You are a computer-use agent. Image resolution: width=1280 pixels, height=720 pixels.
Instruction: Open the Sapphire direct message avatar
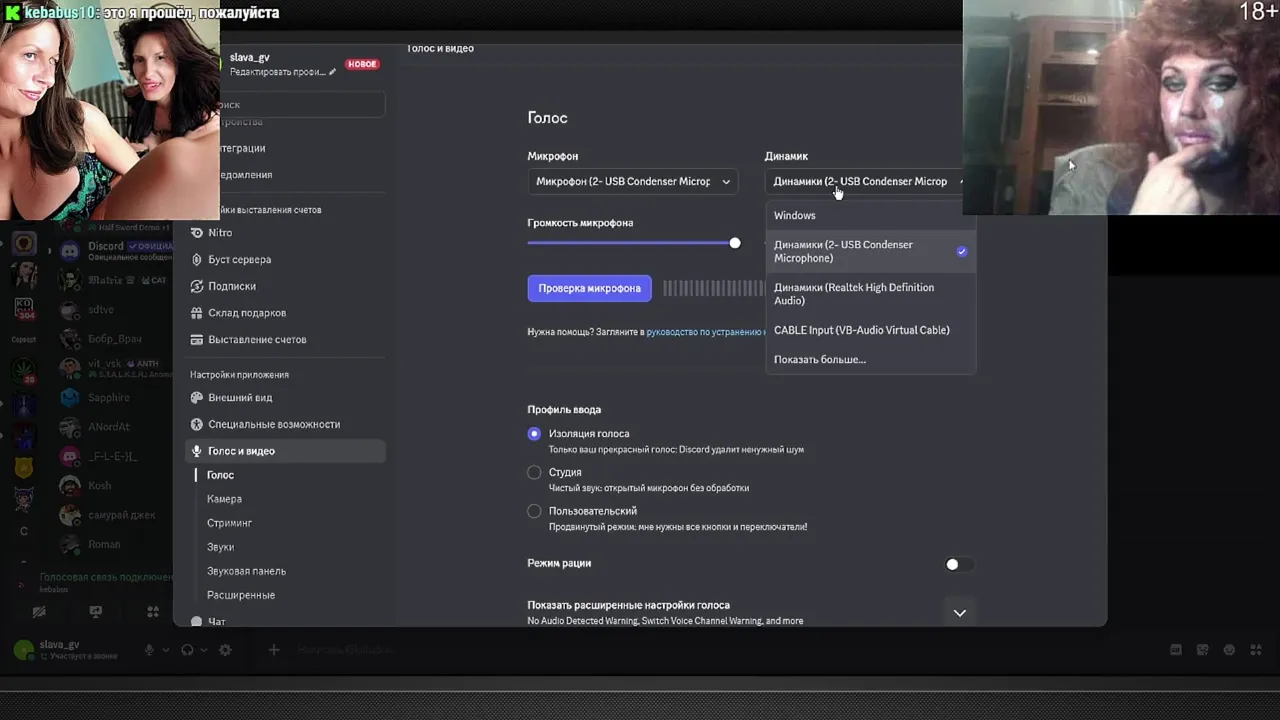[x=70, y=398]
